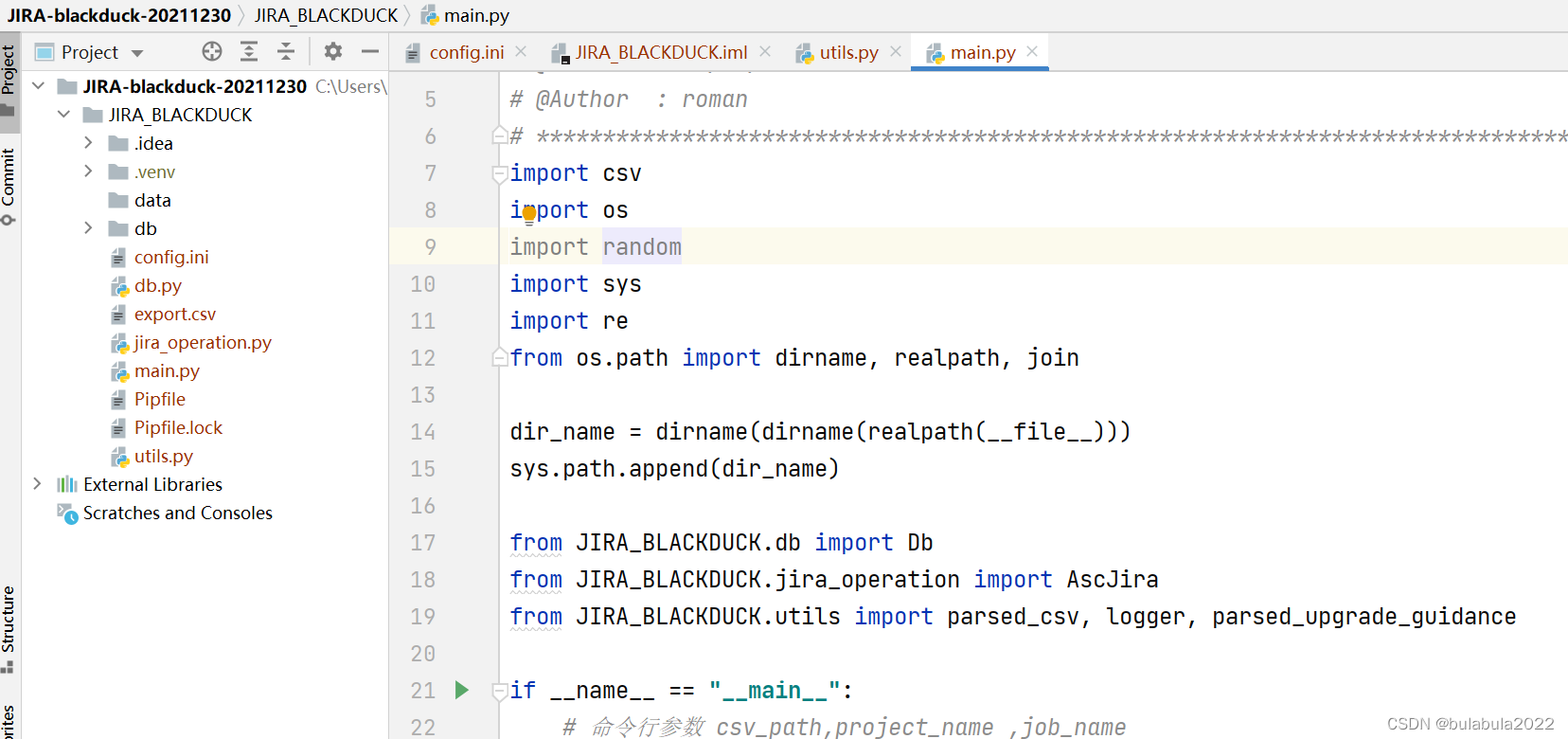Click the locate/select opened file target icon

pyautogui.click(x=212, y=51)
